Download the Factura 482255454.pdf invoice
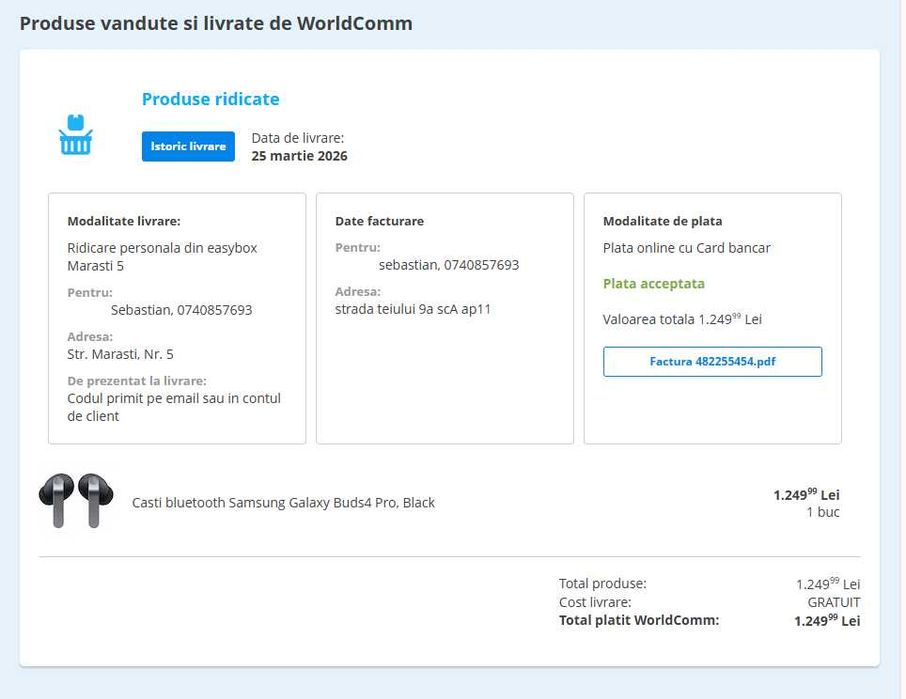The width and height of the screenshot is (906, 699). coord(712,362)
